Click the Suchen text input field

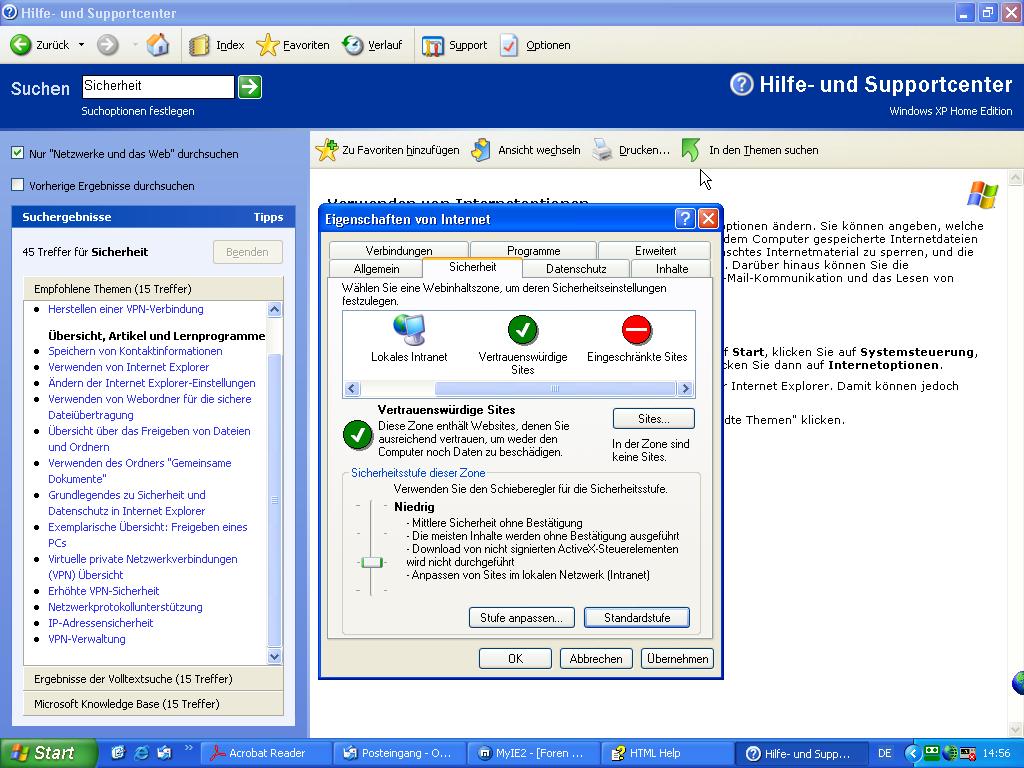pos(158,86)
